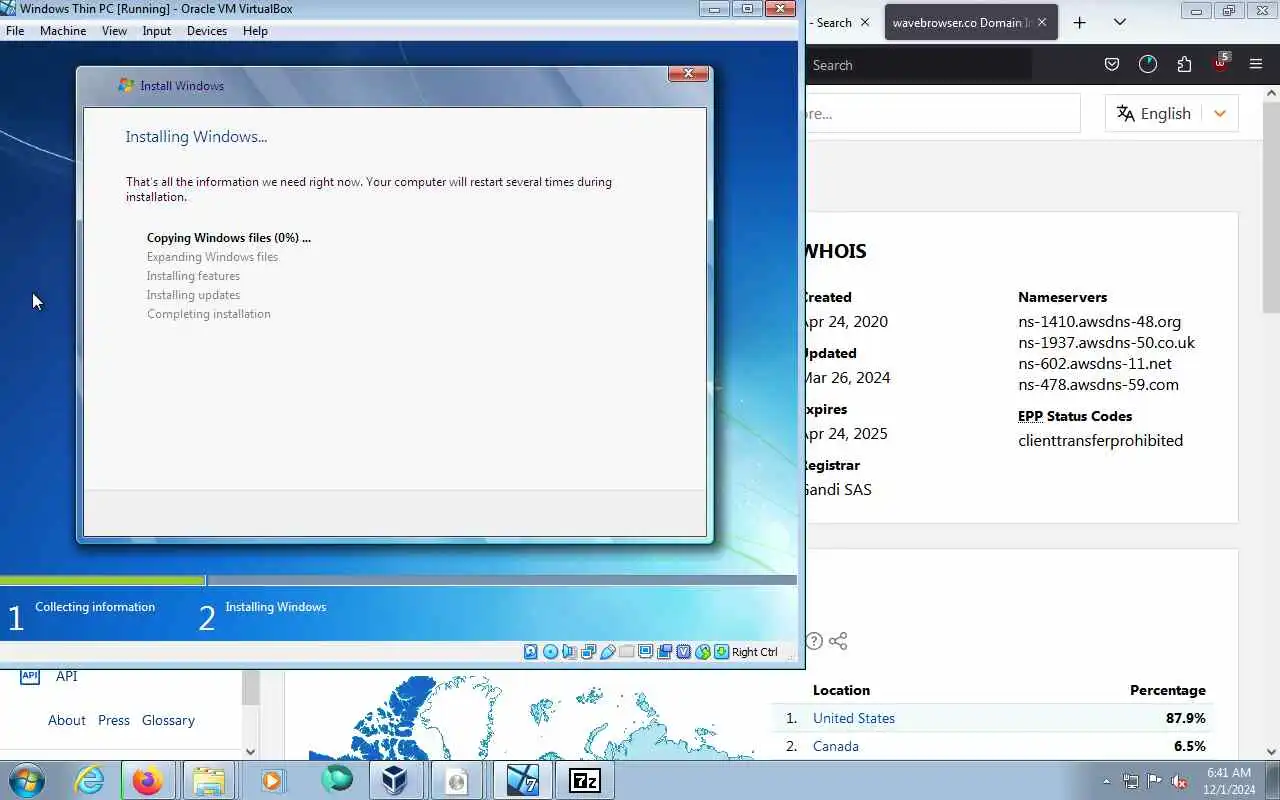The image size is (1280, 800).
Task: Click the hard disk activity icon in VirtualBox status bar
Action: 530,652
